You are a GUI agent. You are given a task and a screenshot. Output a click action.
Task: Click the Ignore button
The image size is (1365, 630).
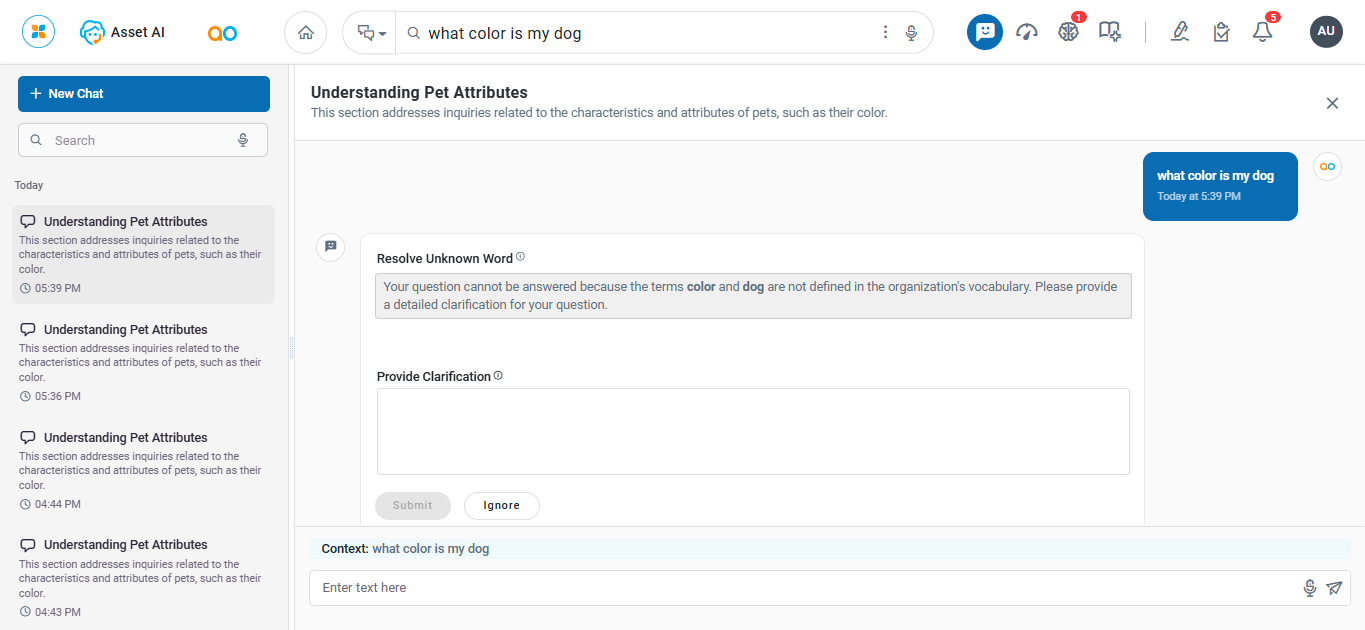[x=501, y=506]
